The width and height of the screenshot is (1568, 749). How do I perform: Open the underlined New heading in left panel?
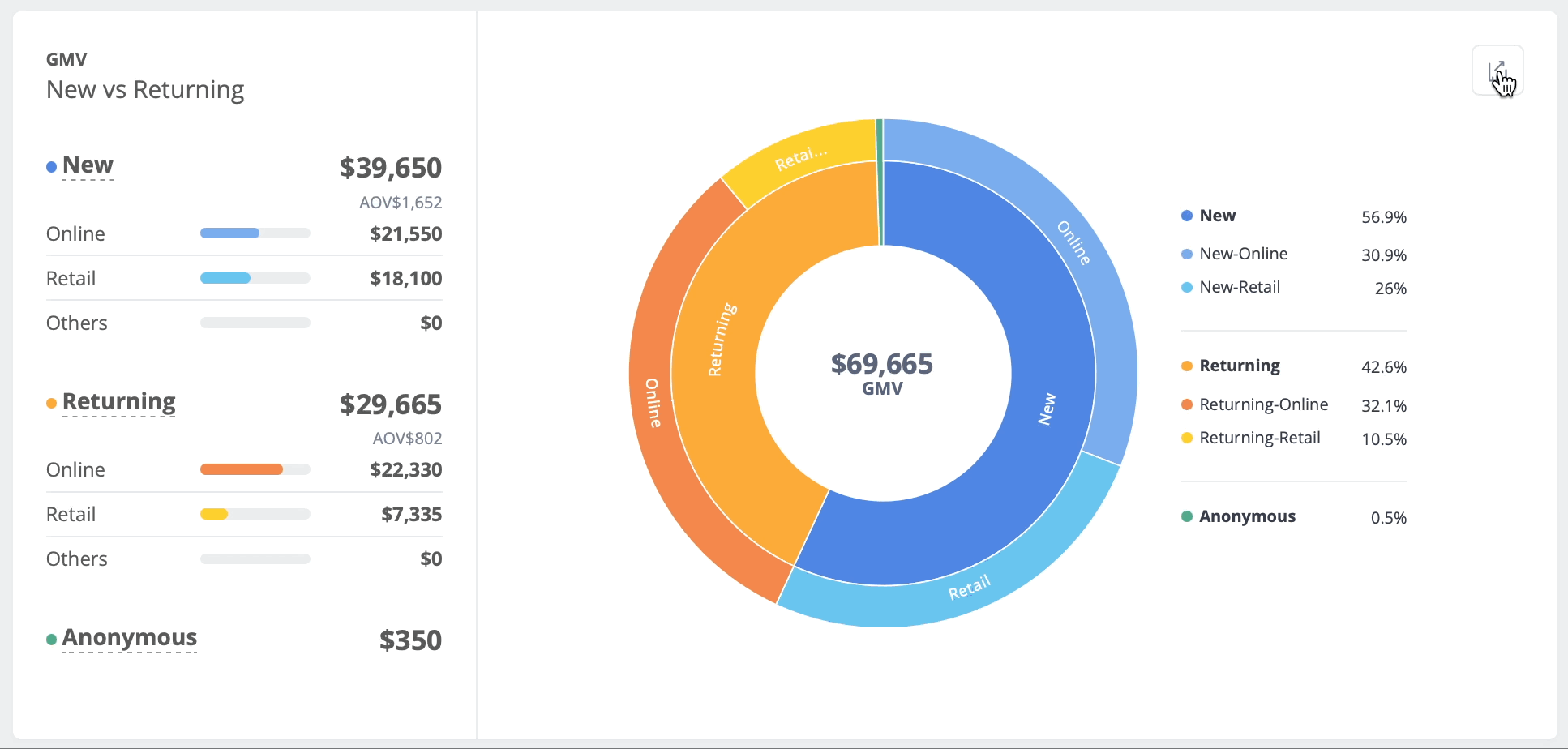tap(88, 165)
